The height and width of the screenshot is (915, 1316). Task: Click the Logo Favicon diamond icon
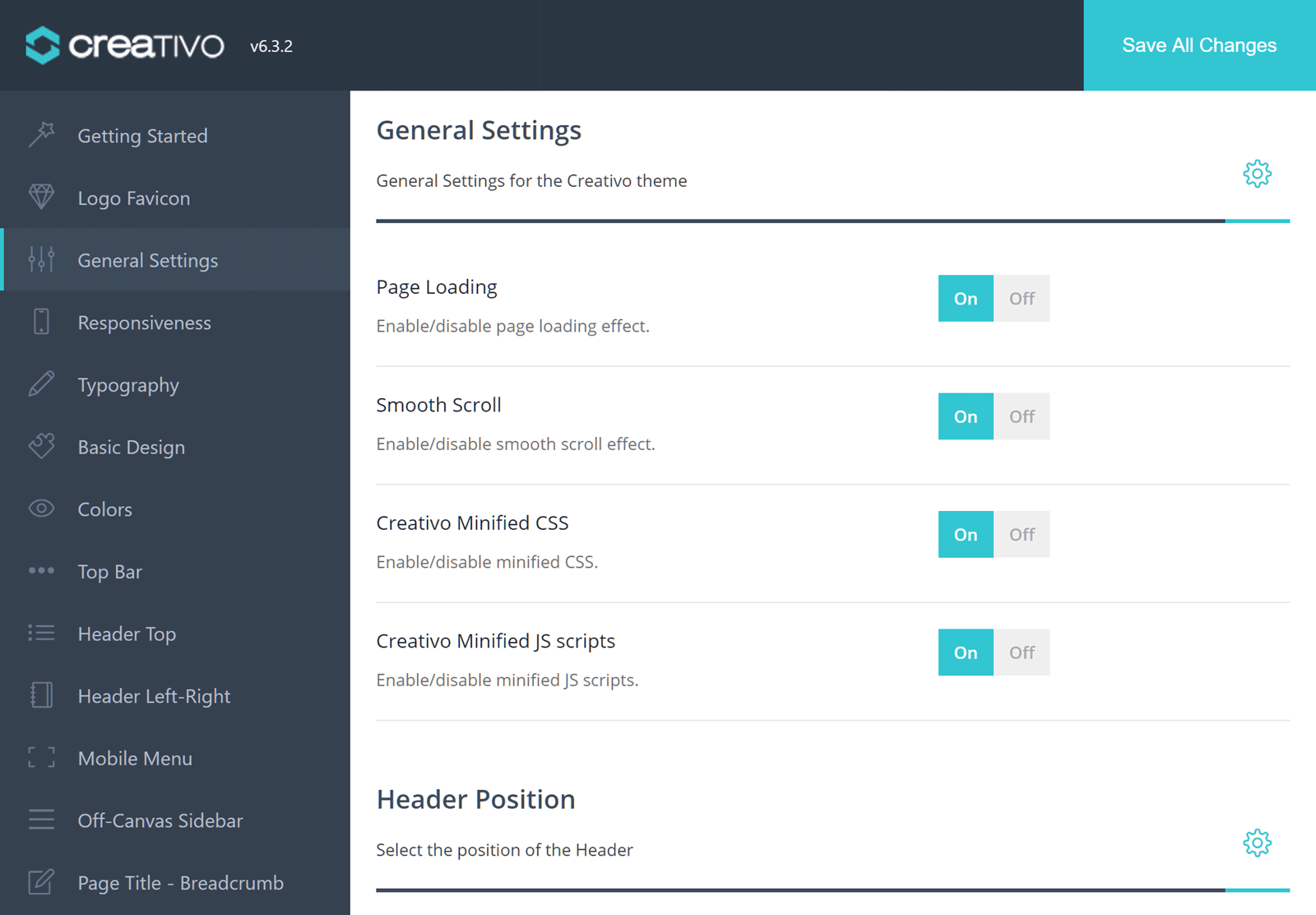tap(41, 197)
